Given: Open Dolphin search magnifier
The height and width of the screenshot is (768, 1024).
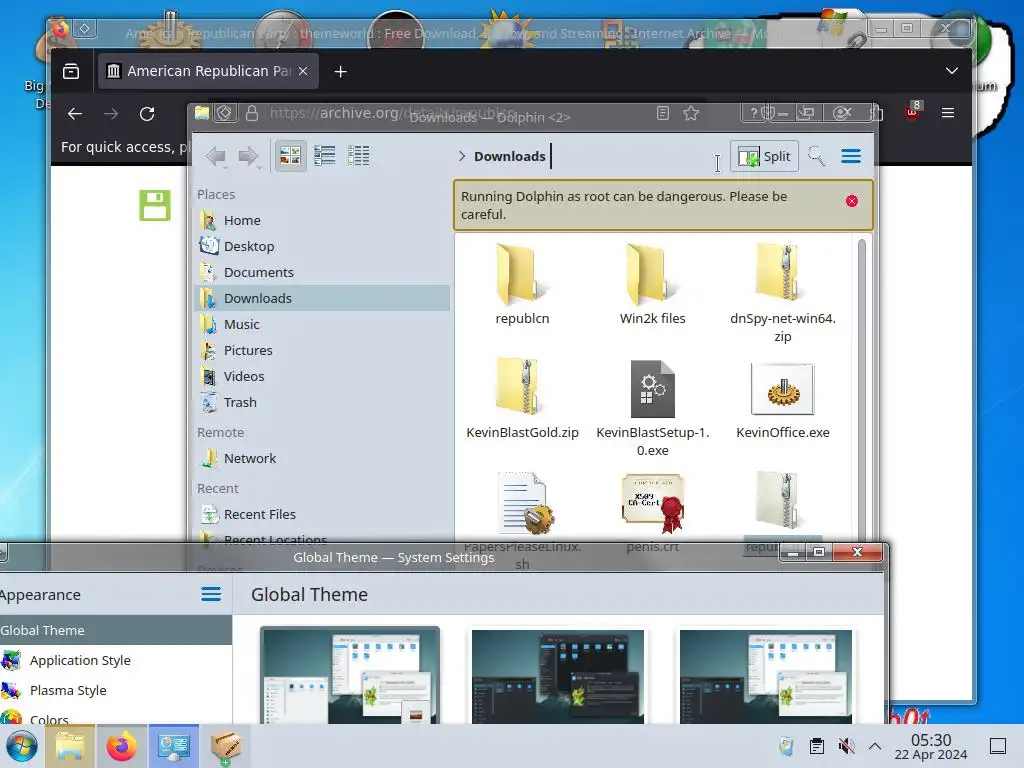Looking at the screenshot, I should click(x=816, y=156).
